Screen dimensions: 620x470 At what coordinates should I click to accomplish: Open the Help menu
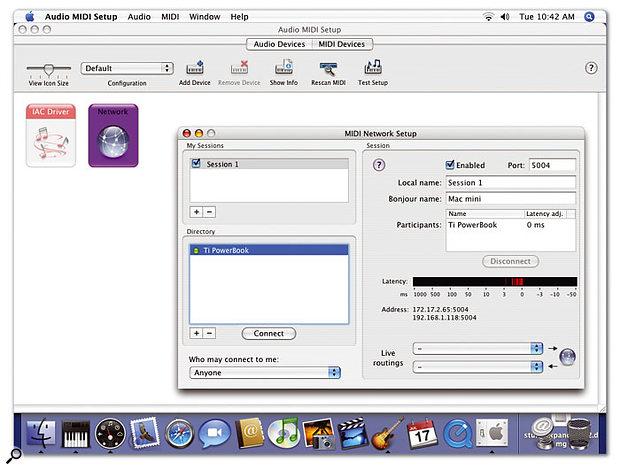pos(239,17)
